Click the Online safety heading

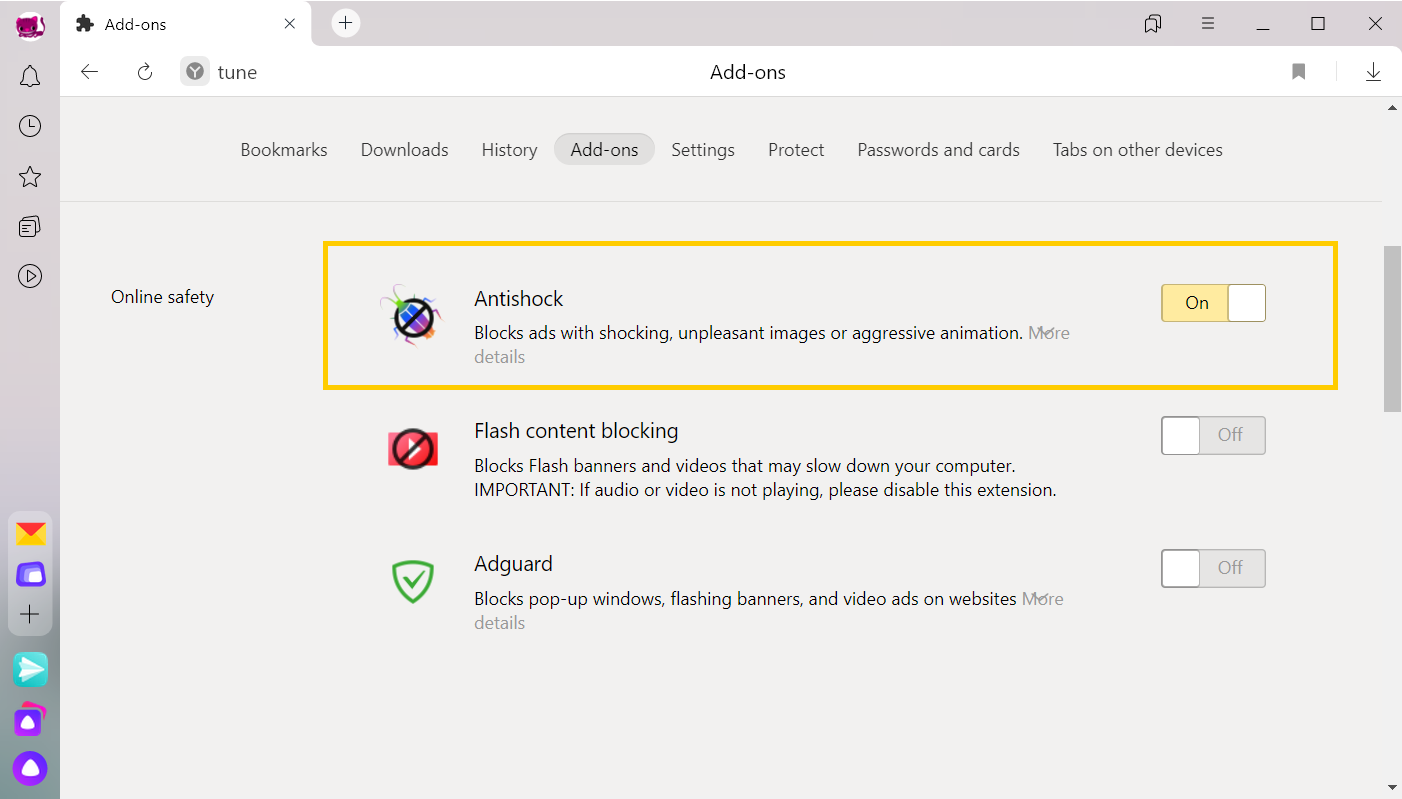click(x=162, y=297)
